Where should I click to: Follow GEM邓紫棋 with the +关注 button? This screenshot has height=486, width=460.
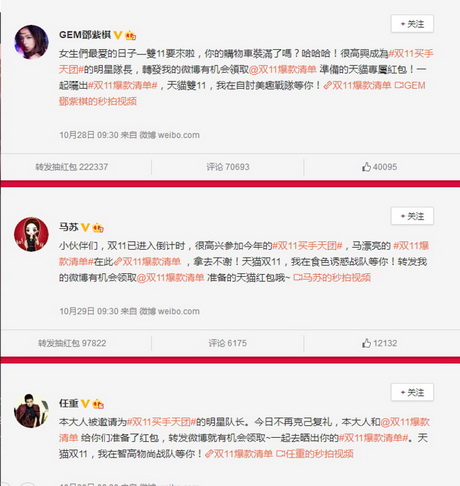pyautogui.click(x=412, y=24)
